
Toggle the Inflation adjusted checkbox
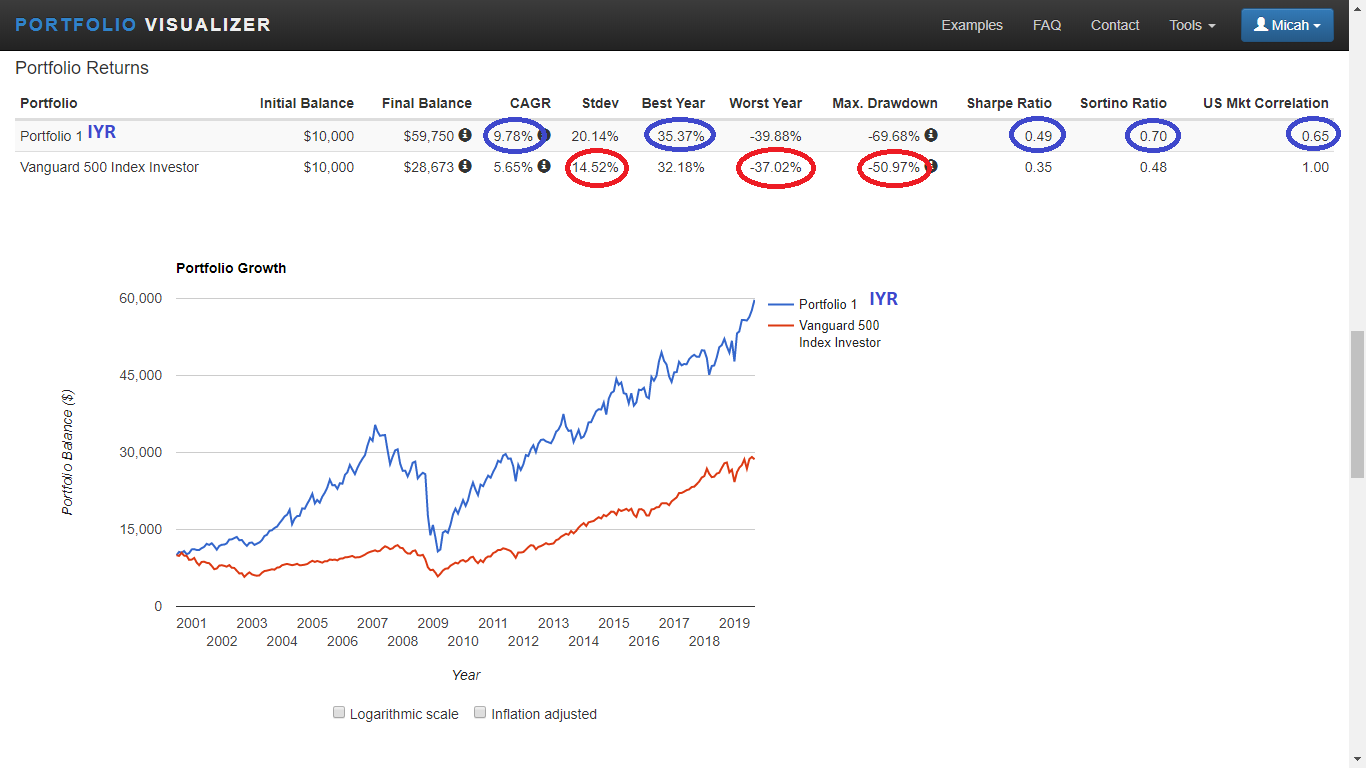click(480, 713)
